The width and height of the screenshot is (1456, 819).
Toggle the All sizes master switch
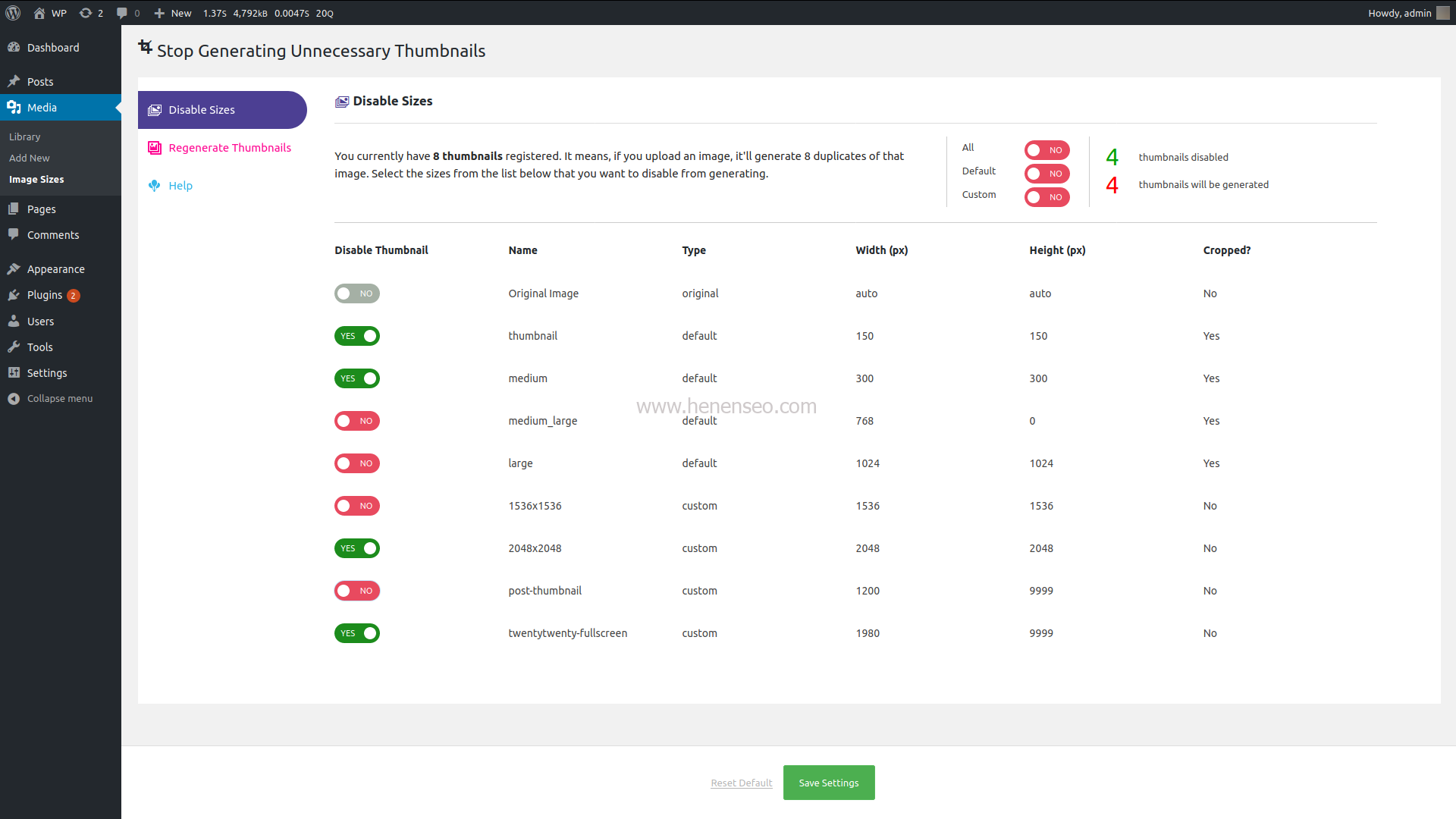1046,150
